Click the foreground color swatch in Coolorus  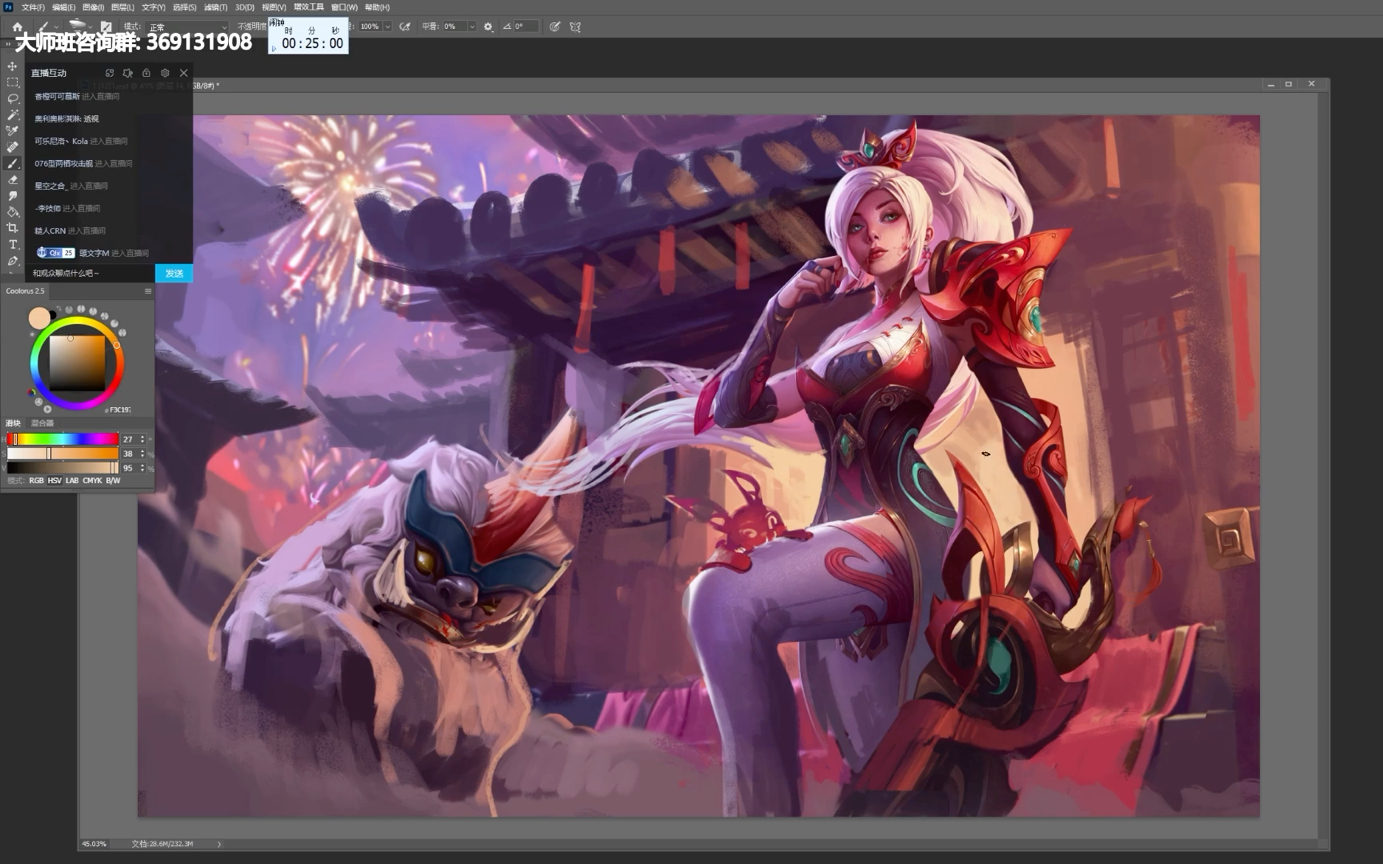coord(39,318)
